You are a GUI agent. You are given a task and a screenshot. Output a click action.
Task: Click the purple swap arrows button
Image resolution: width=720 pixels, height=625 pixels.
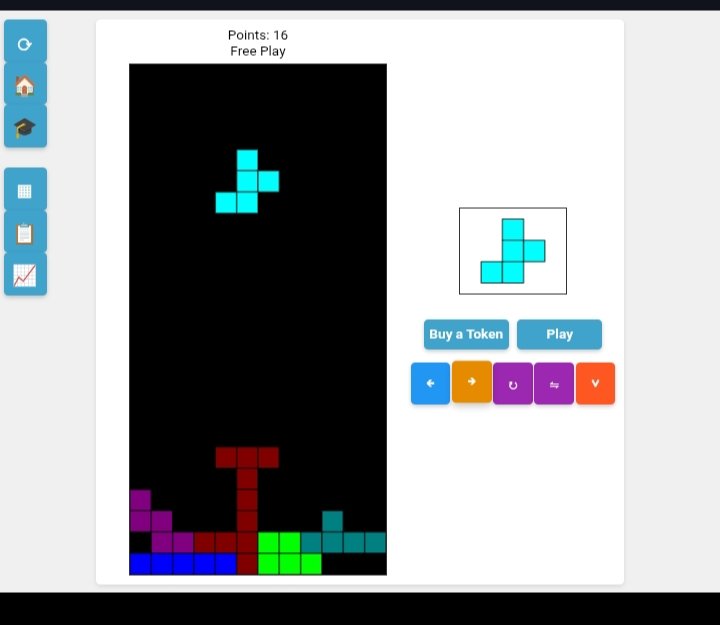(554, 383)
